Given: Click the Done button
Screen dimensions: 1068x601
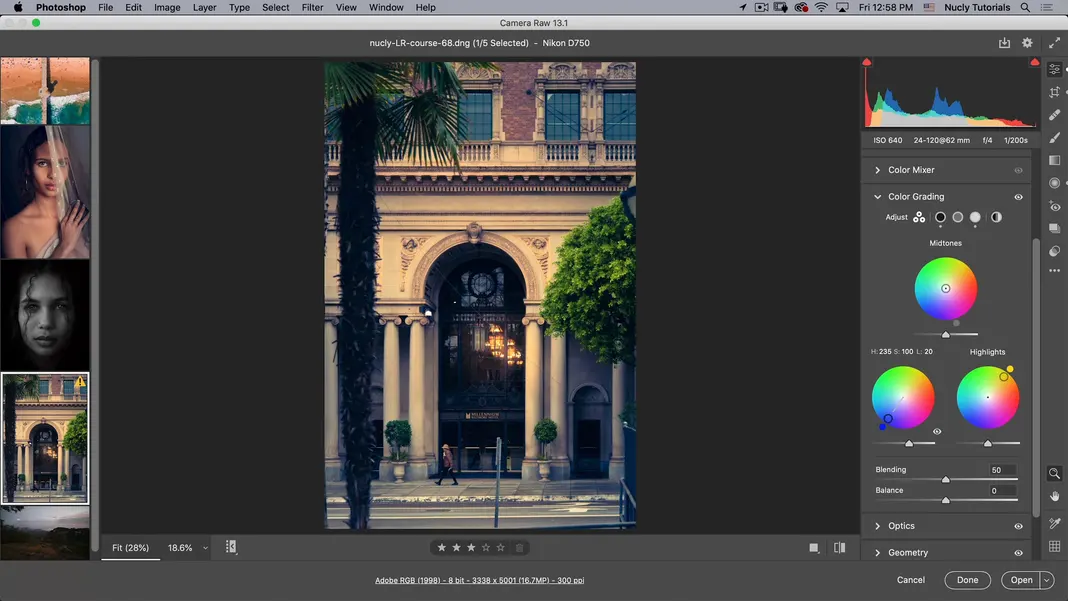Looking at the screenshot, I should (x=967, y=580).
